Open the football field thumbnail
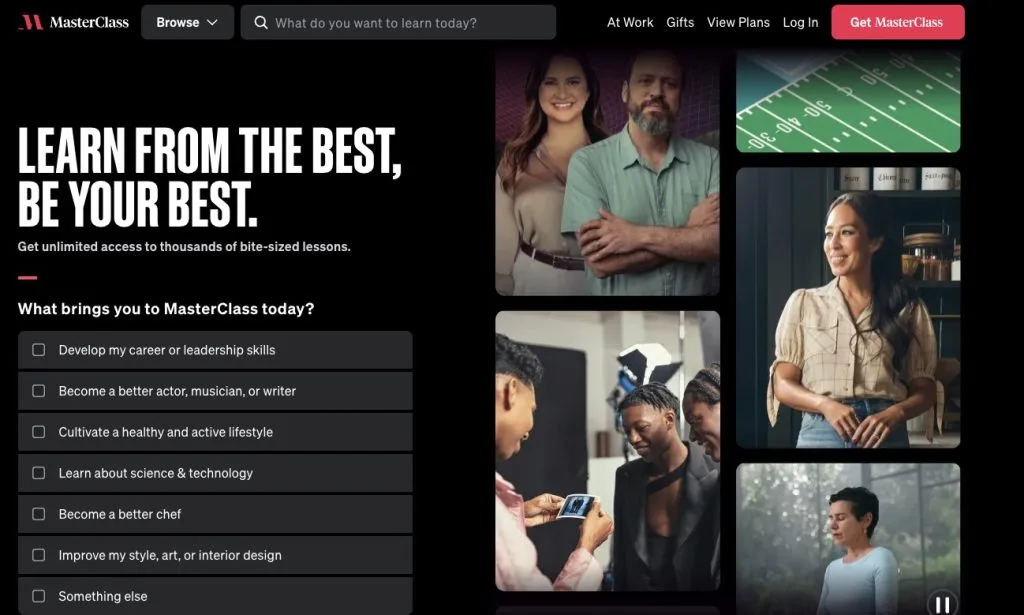 tap(848, 102)
